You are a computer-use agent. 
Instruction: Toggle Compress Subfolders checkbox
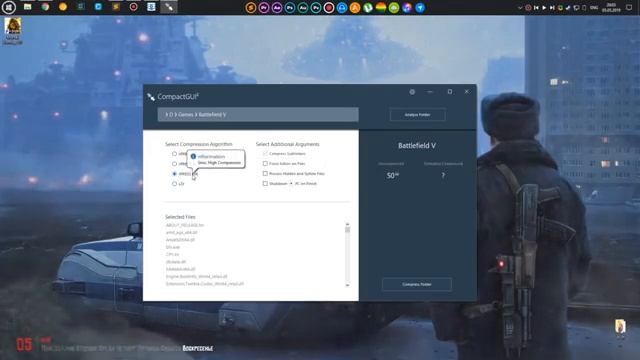pyautogui.click(x=265, y=153)
